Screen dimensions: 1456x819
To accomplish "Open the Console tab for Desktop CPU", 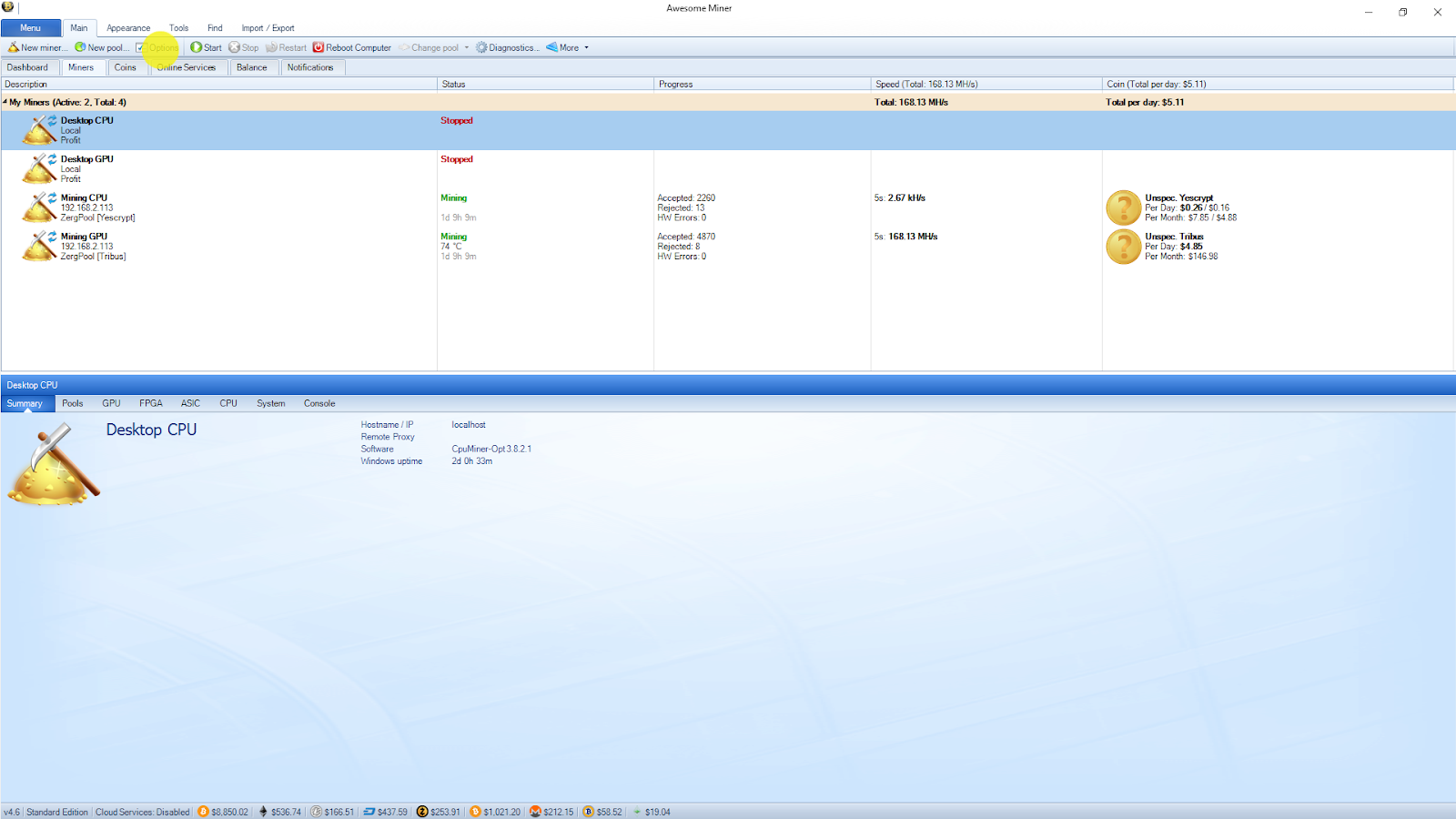I will (x=318, y=403).
